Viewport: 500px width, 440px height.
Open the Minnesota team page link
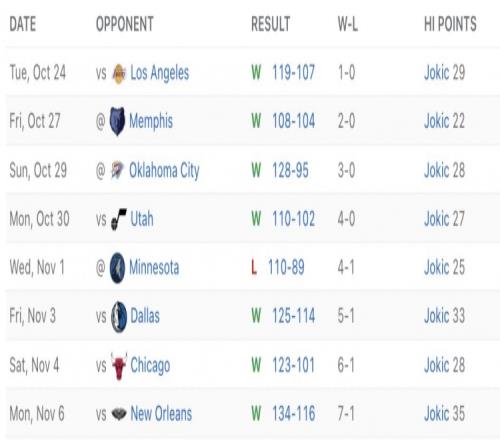pos(154,267)
